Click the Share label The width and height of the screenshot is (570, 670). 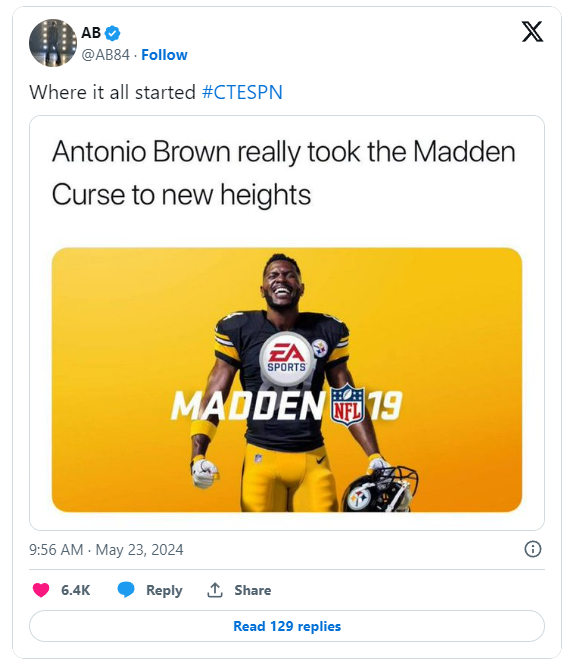(x=253, y=590)
